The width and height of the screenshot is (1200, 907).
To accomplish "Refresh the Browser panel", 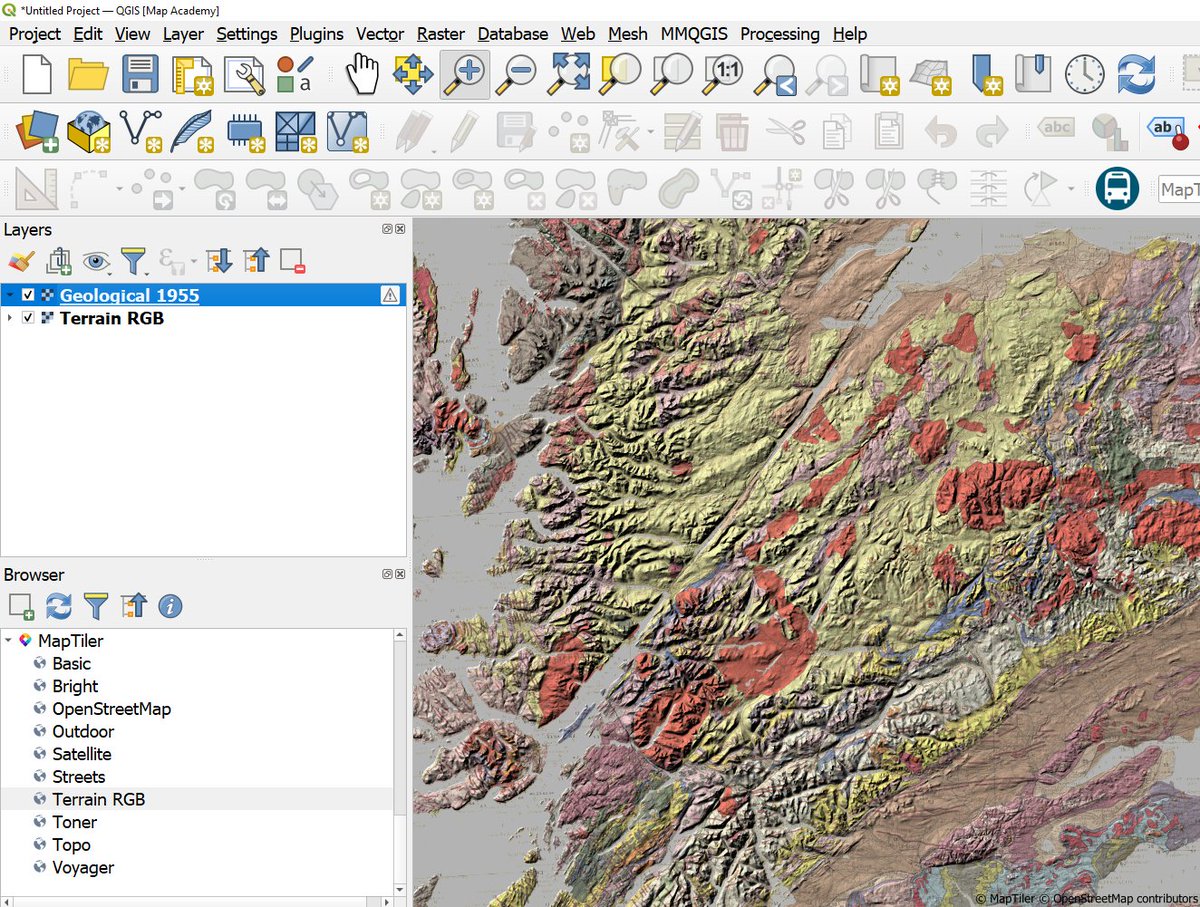I will 58,606.
